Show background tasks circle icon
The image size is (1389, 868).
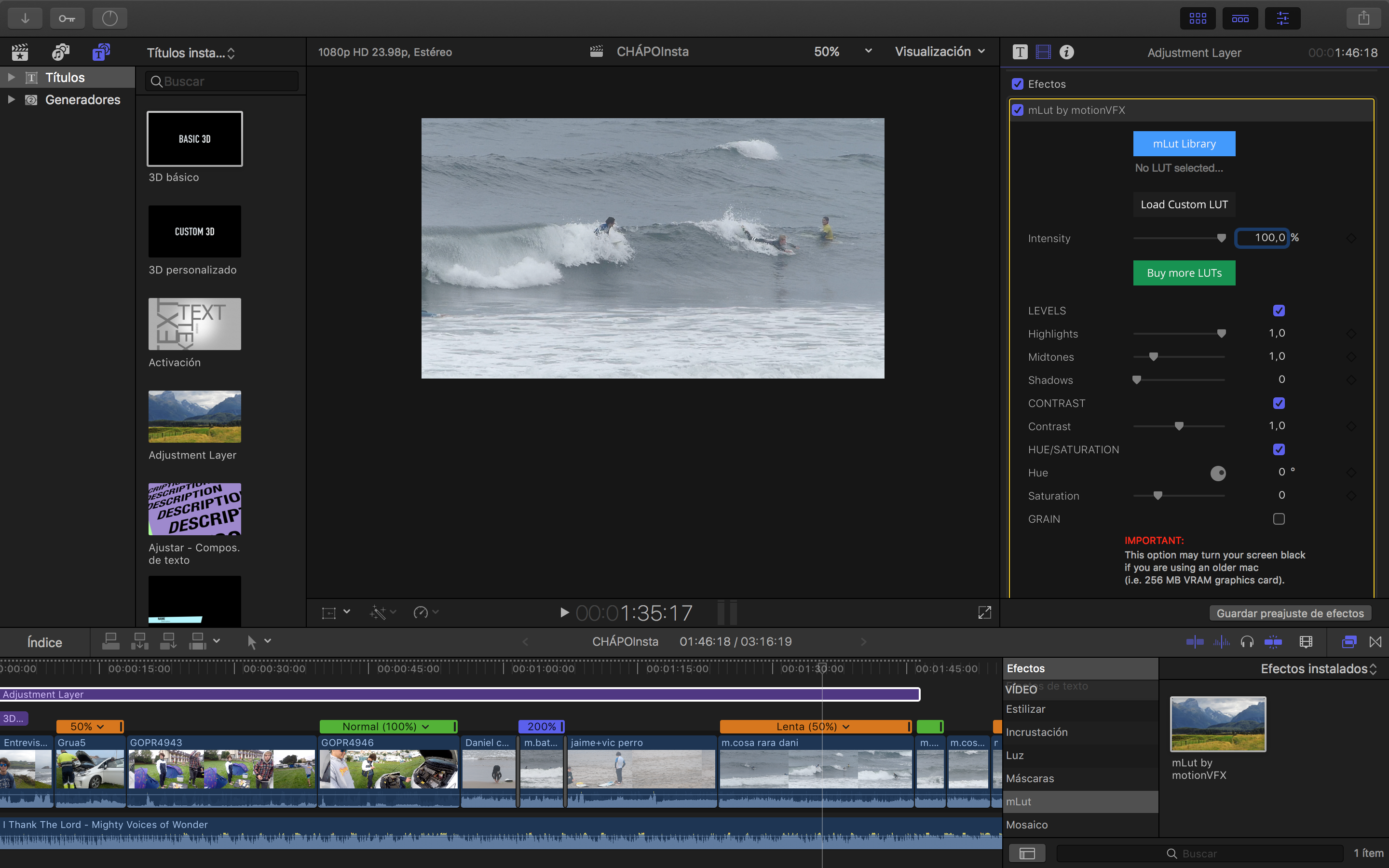tap(109, 18)
